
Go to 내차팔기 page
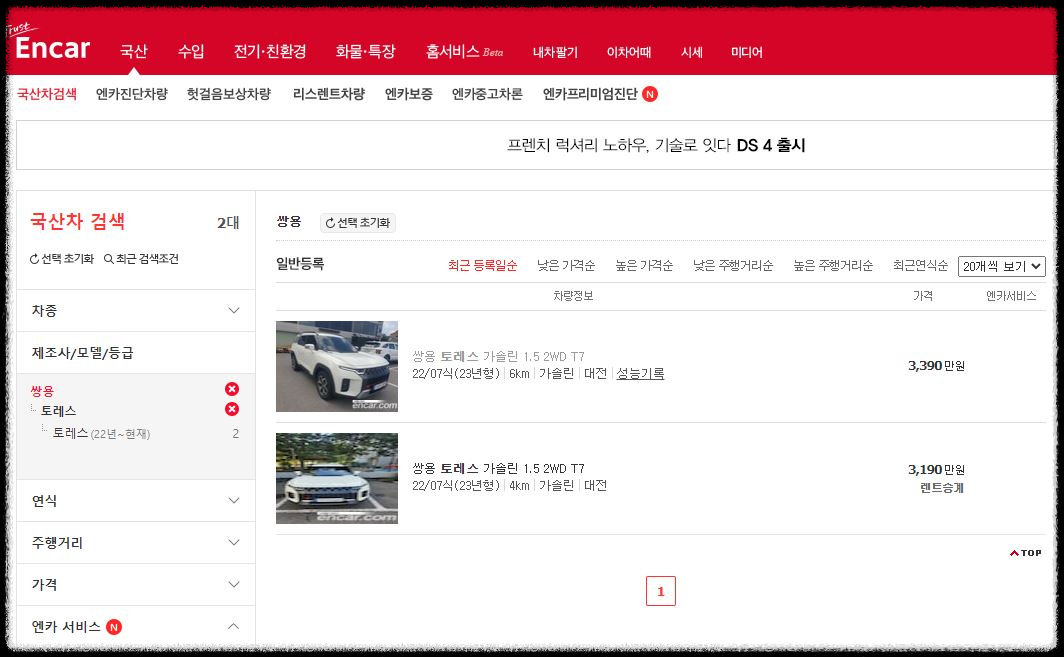555,52
